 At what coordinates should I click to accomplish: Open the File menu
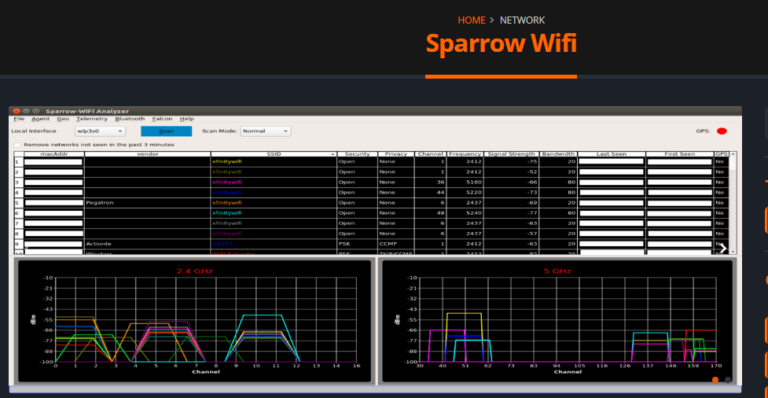tap(19, 119)
